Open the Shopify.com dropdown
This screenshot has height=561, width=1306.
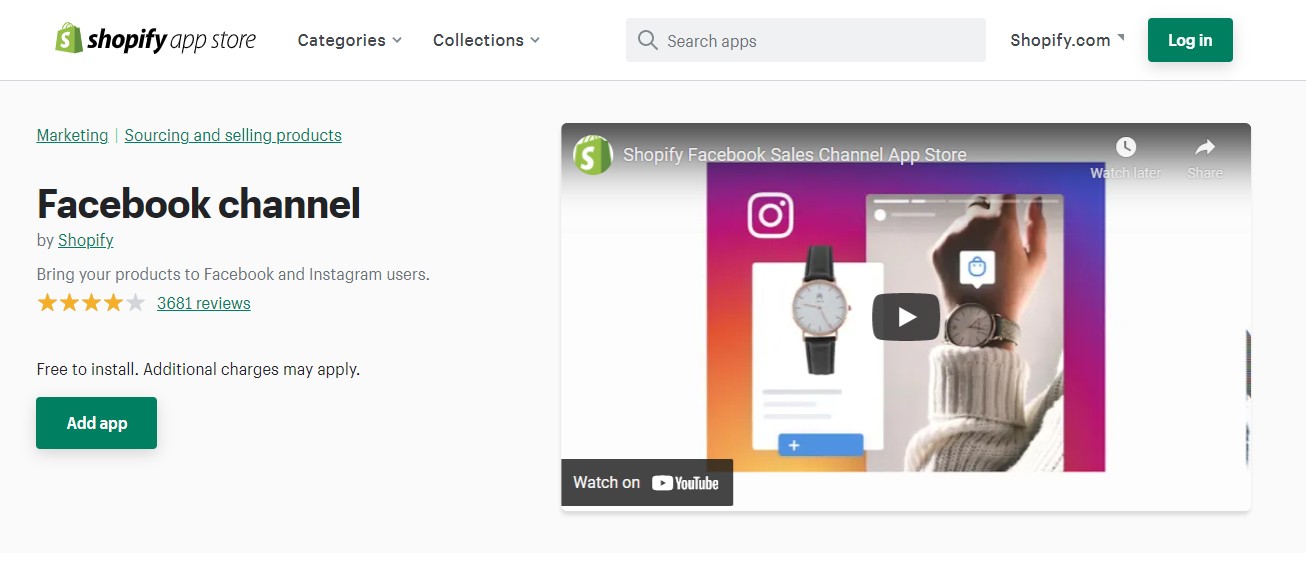[x=1067, y=40]
